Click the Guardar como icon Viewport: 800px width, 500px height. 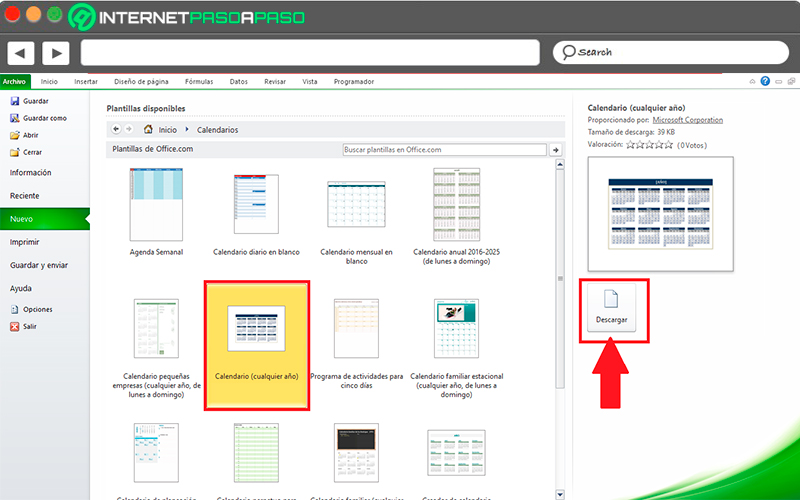(15, 118)
